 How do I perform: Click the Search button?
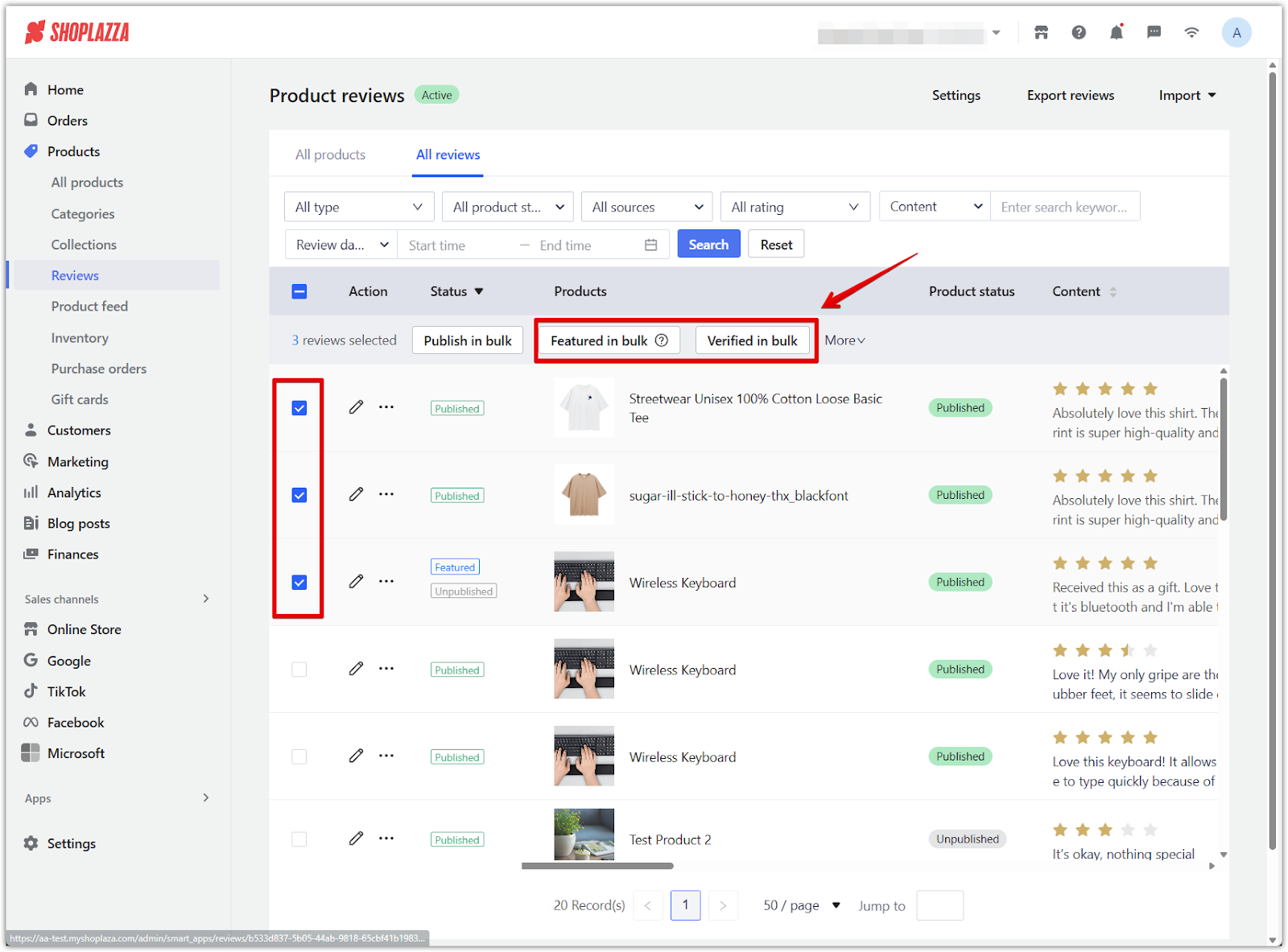[x=708, y=245]
